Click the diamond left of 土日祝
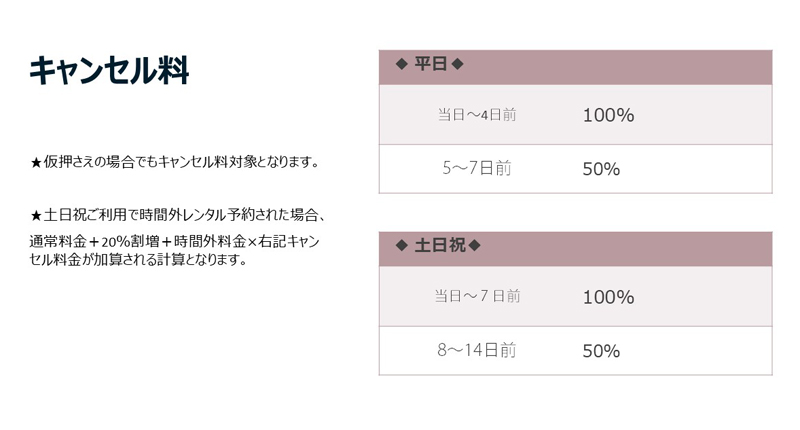This screenshot has height=430, width=800. [401, 246]
